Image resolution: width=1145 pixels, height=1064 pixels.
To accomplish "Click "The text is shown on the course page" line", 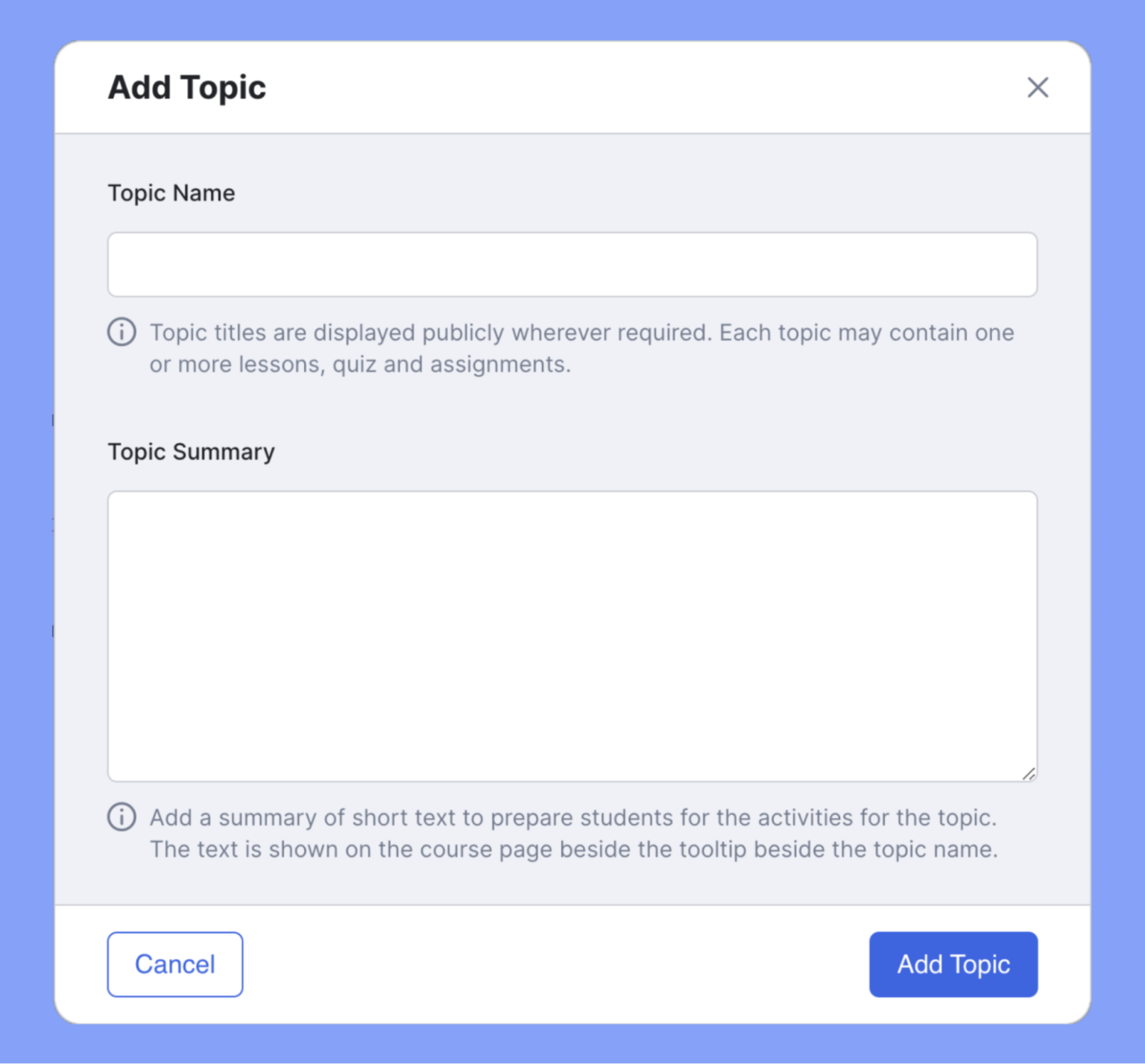I will pyautogui.click(x=572, y=850).
